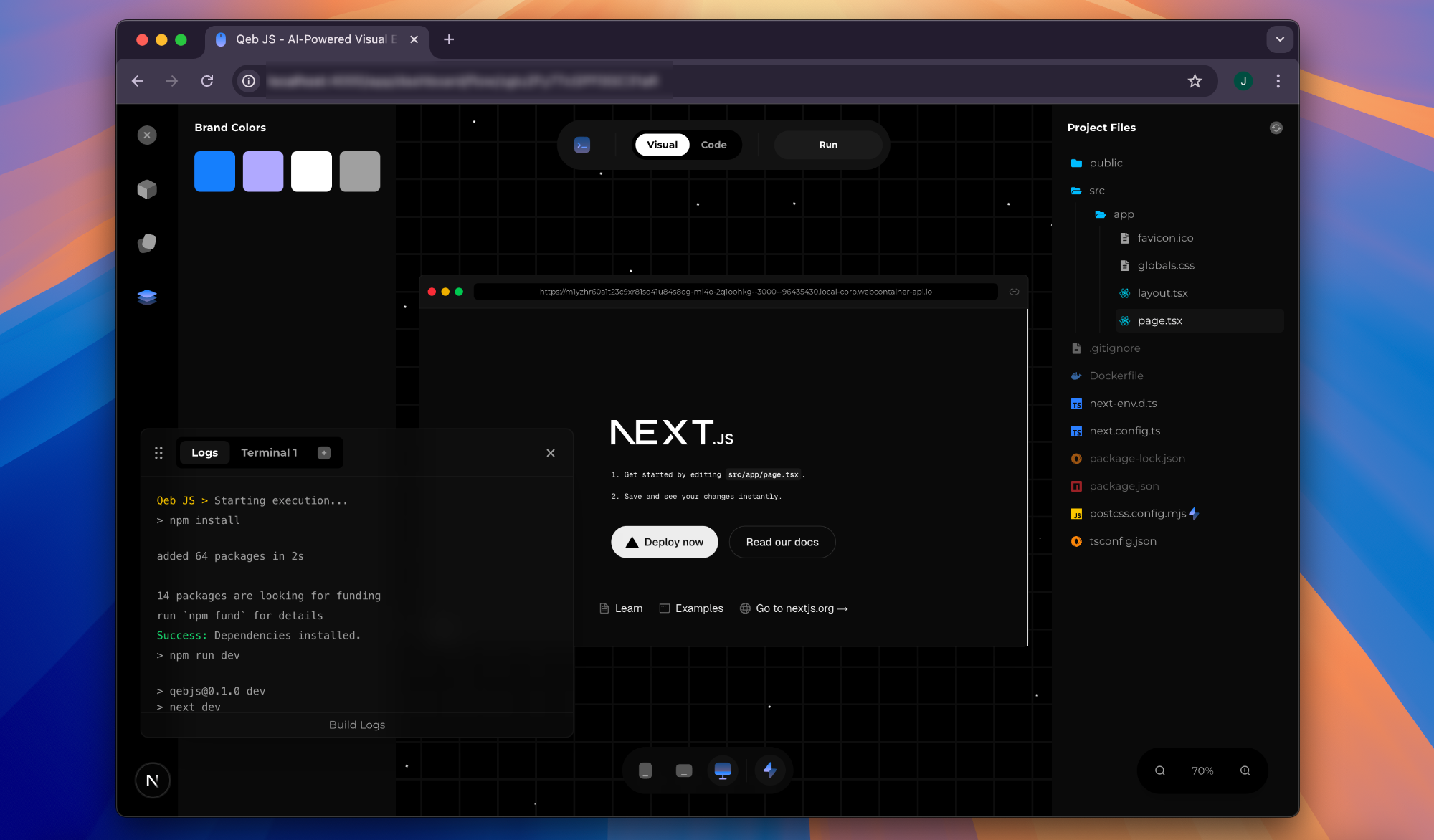Close the Qeb JS browser tab
1434x840 pixels.
coord(414,39)
